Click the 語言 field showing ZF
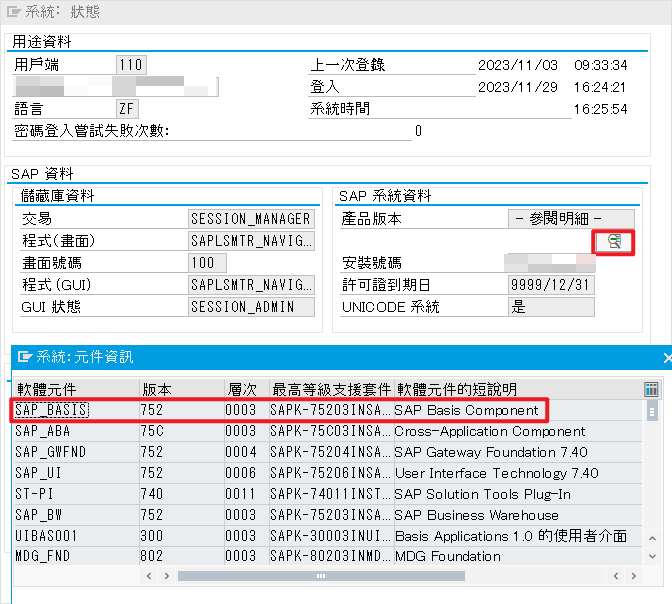 click(127, 108)
